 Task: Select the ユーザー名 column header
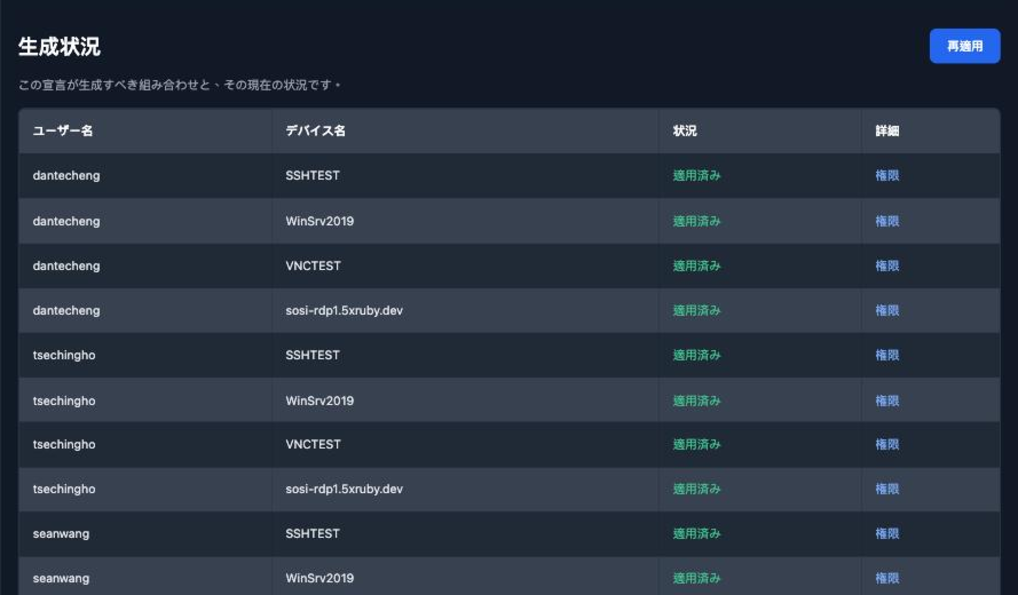tap(63, 131)
